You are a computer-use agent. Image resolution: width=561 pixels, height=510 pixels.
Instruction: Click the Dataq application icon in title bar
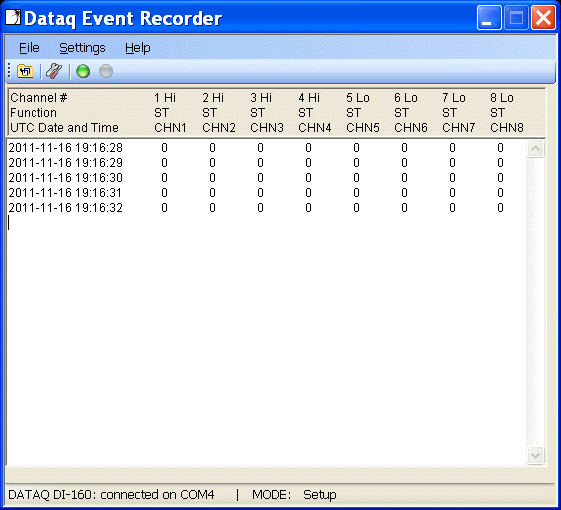(13, 17)
